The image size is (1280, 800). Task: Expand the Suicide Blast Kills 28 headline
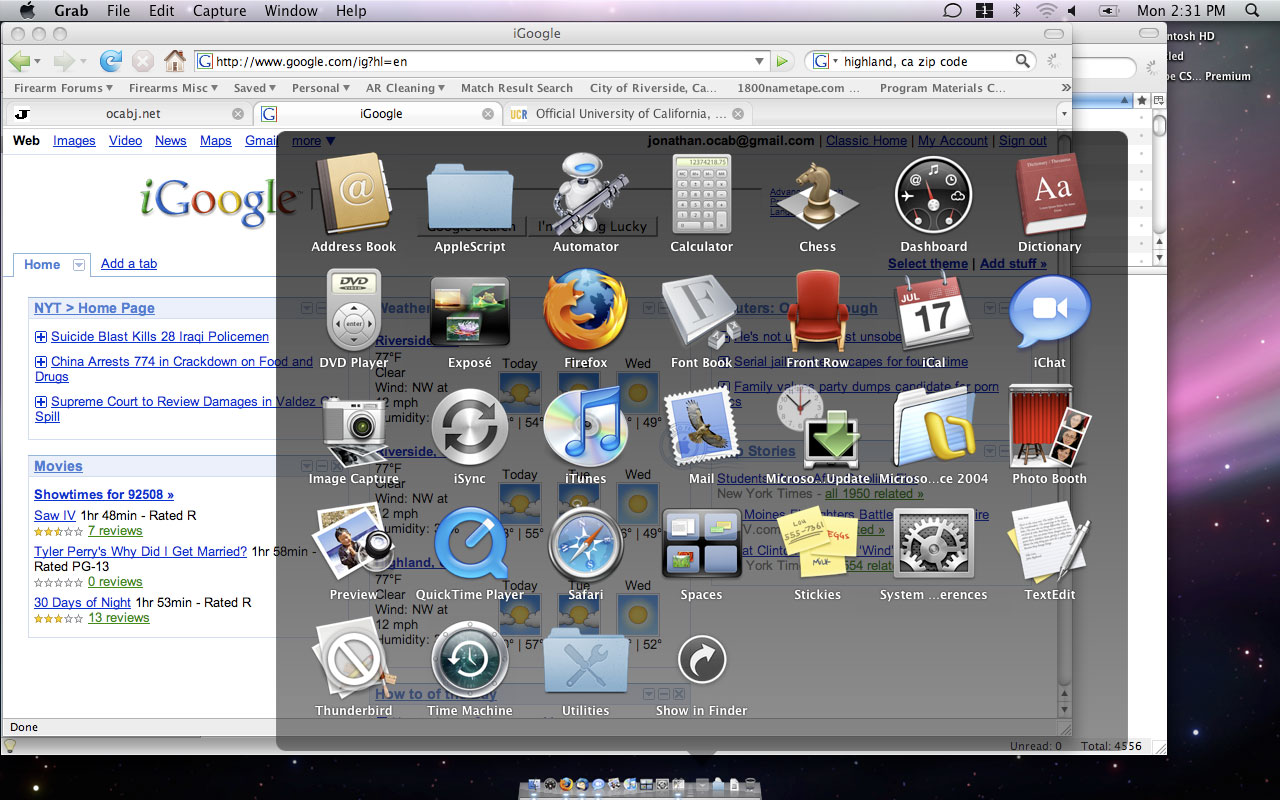(41, 337)
